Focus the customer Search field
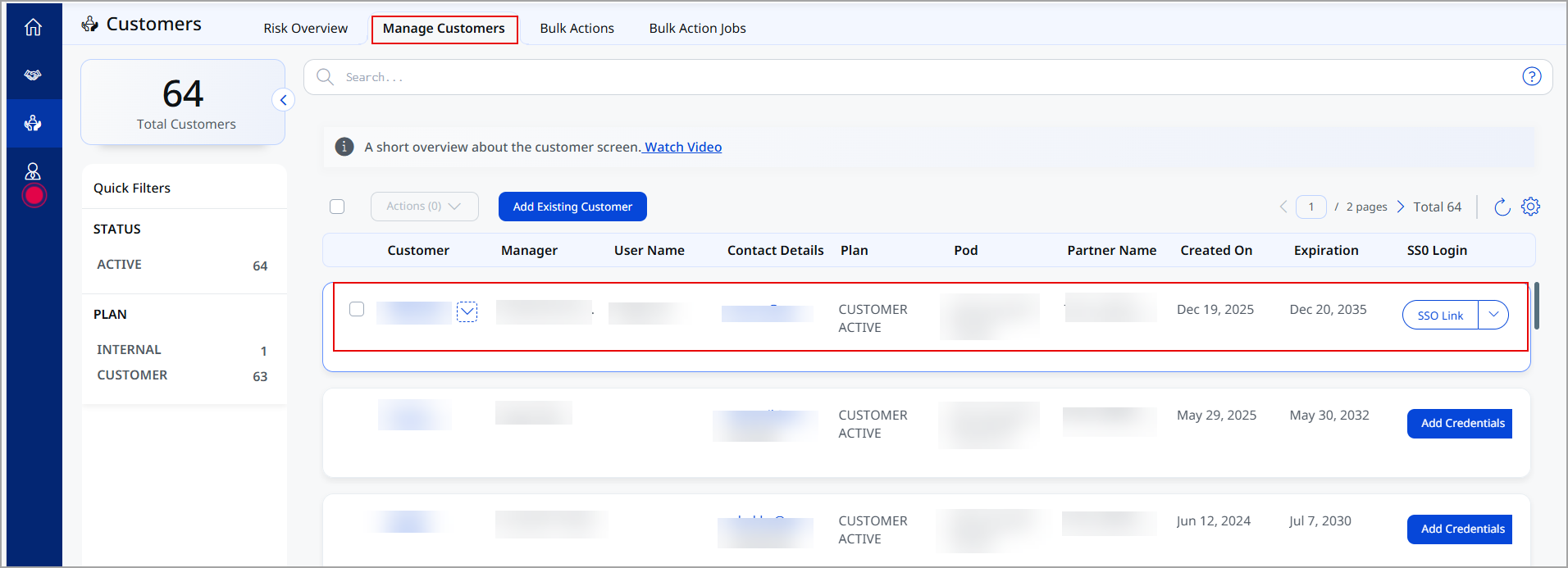Image resolution: width=1568 pixels, height=568 pixels. (927, 77)
